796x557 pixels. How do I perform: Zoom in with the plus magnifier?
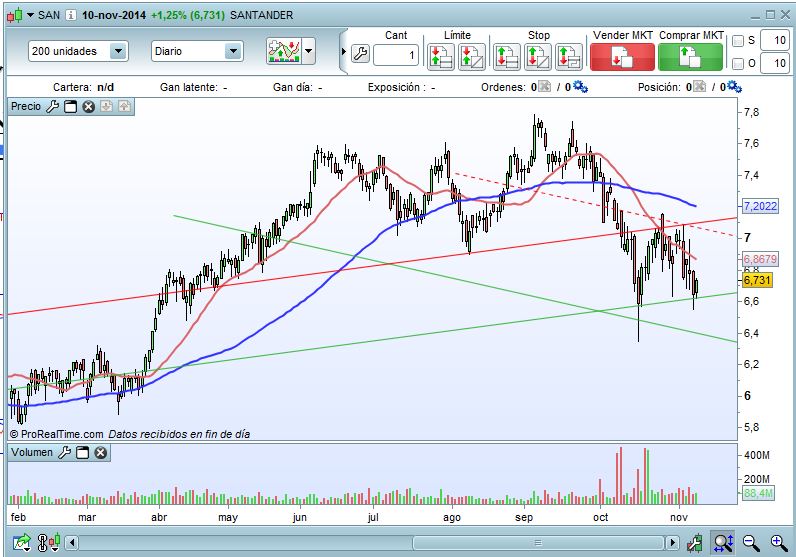point(779,543)
